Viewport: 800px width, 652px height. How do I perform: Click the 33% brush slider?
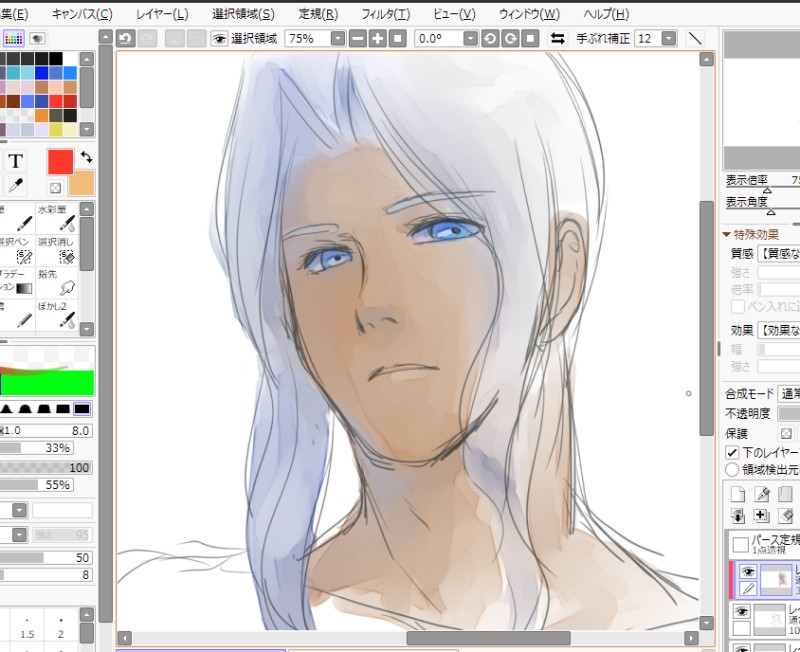click(x=36, y=448)
